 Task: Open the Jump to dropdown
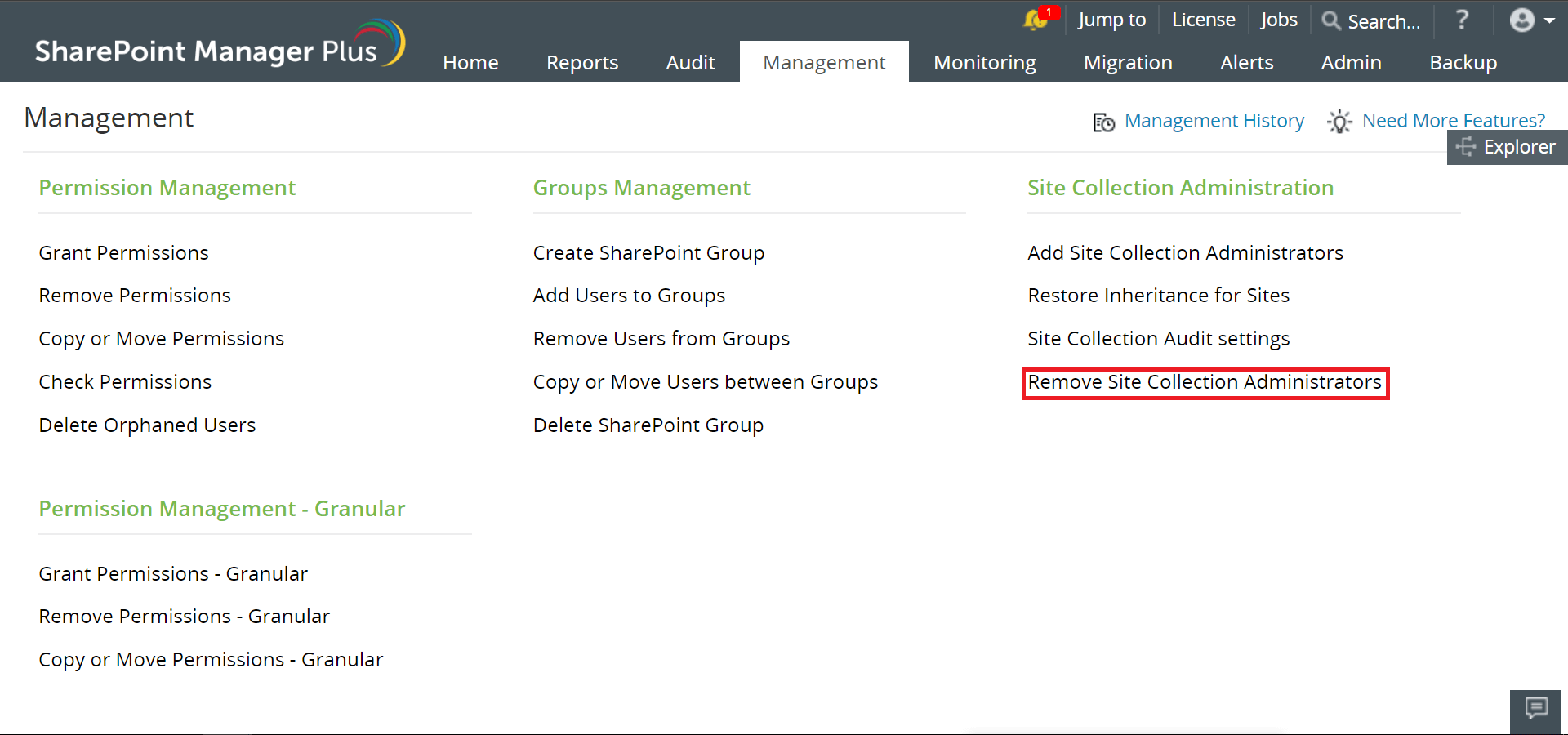tap(1111, 20)
